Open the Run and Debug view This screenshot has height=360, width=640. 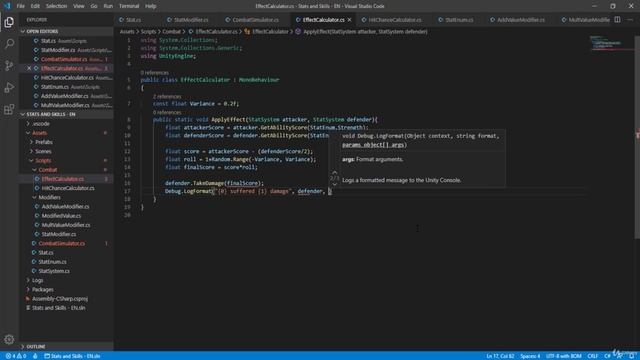coord(9,87)
